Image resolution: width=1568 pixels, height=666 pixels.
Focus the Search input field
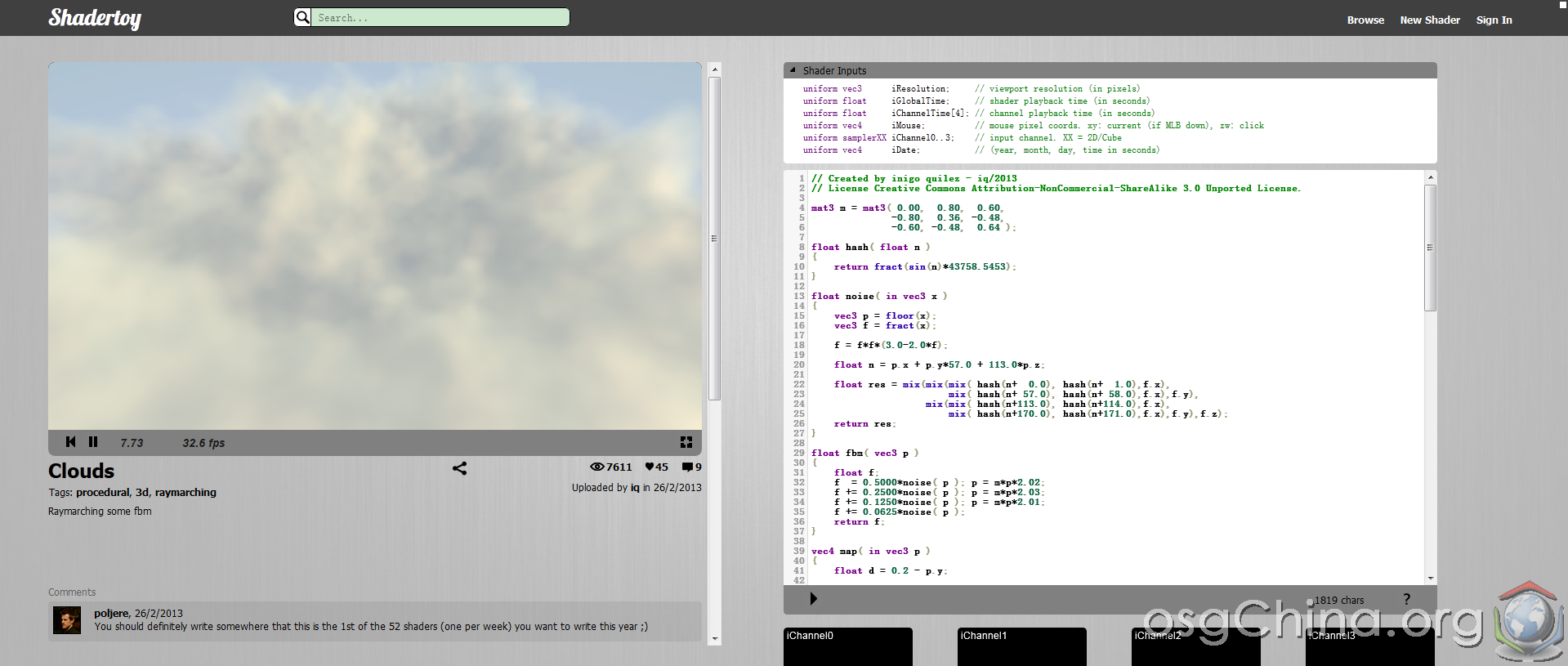pos(440,17)
